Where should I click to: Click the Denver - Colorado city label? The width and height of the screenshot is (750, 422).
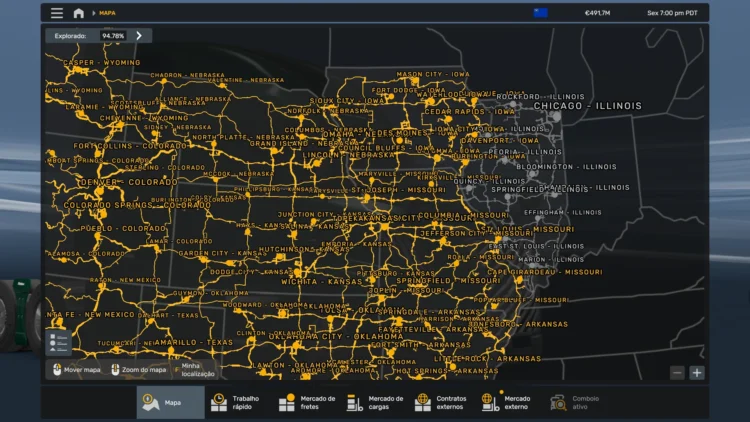[x=129, y=182]
